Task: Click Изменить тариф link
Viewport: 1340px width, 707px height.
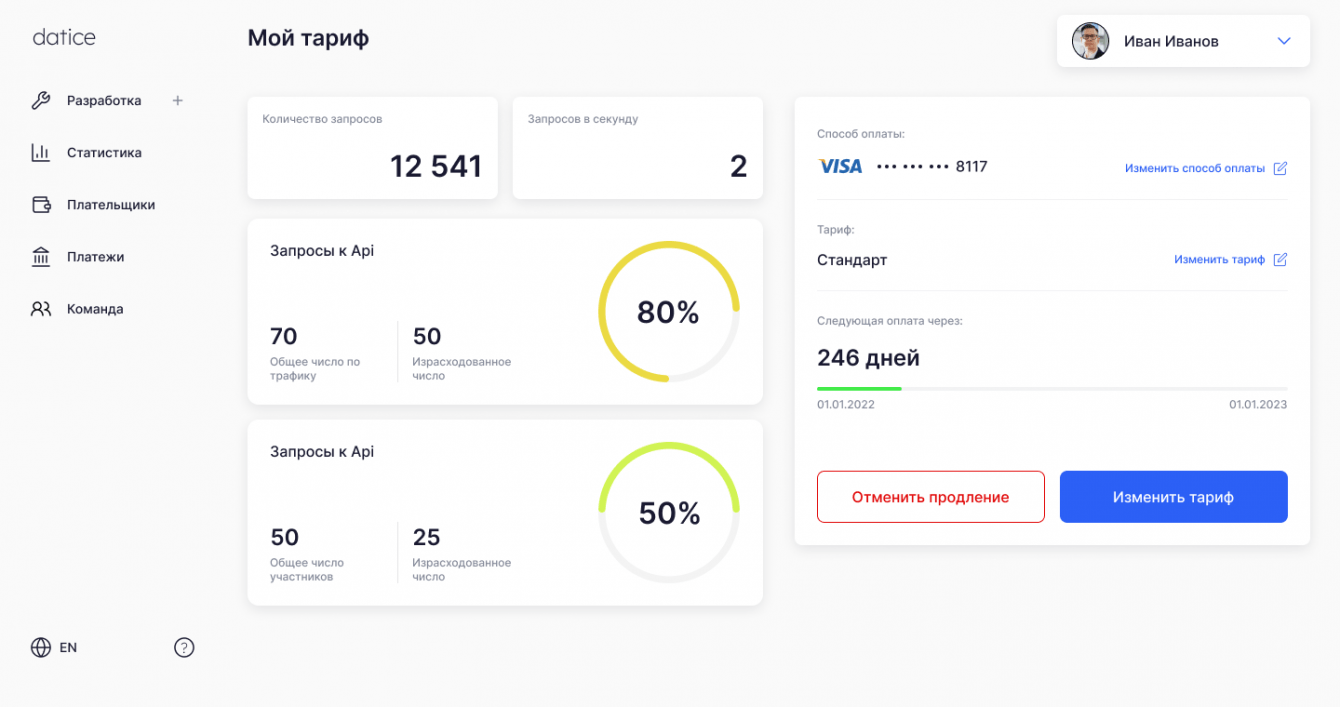Action: [x=1219, y=259]
